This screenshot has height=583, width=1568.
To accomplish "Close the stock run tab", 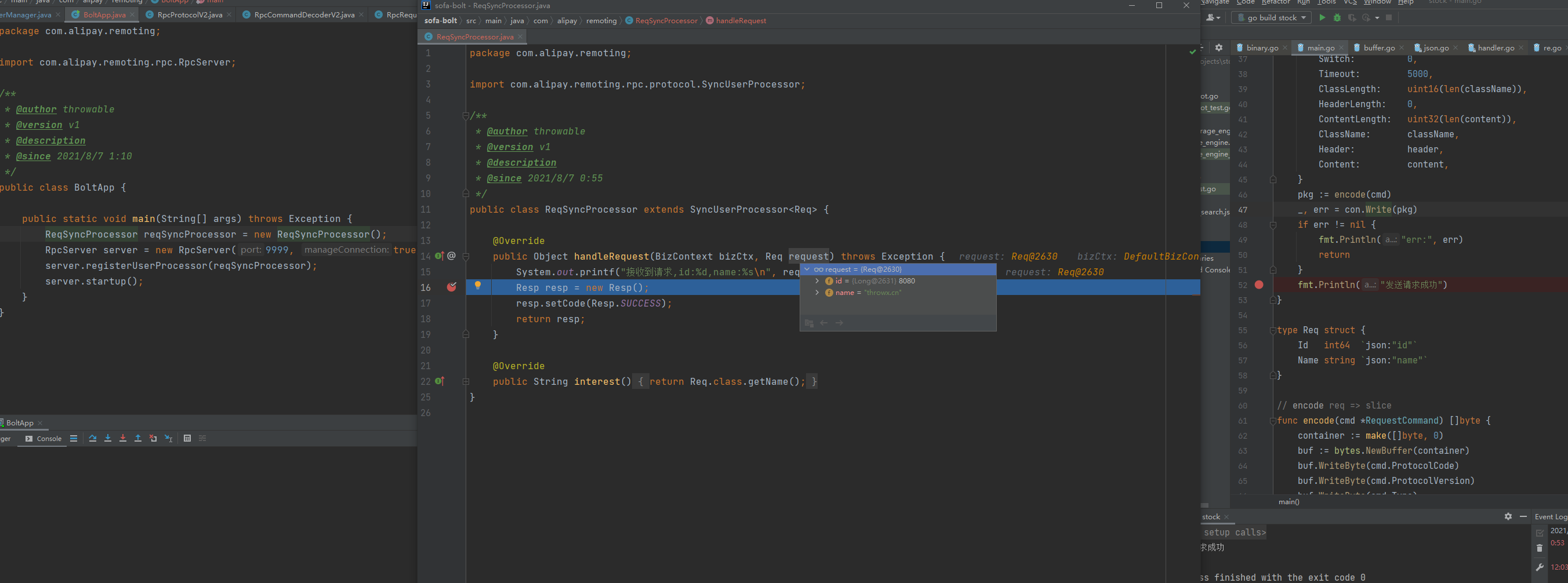I will [1226, 518].
